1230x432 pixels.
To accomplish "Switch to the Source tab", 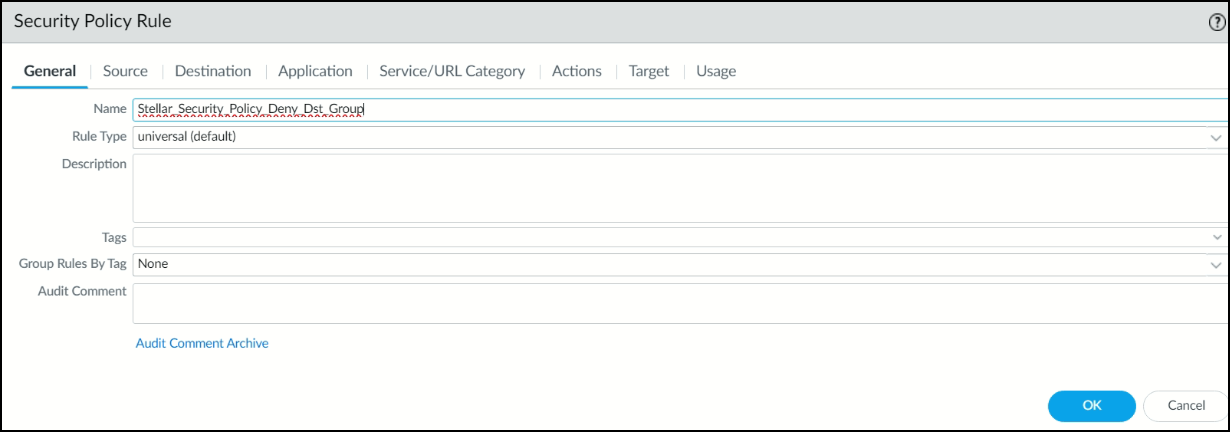I will click(125, 71).
